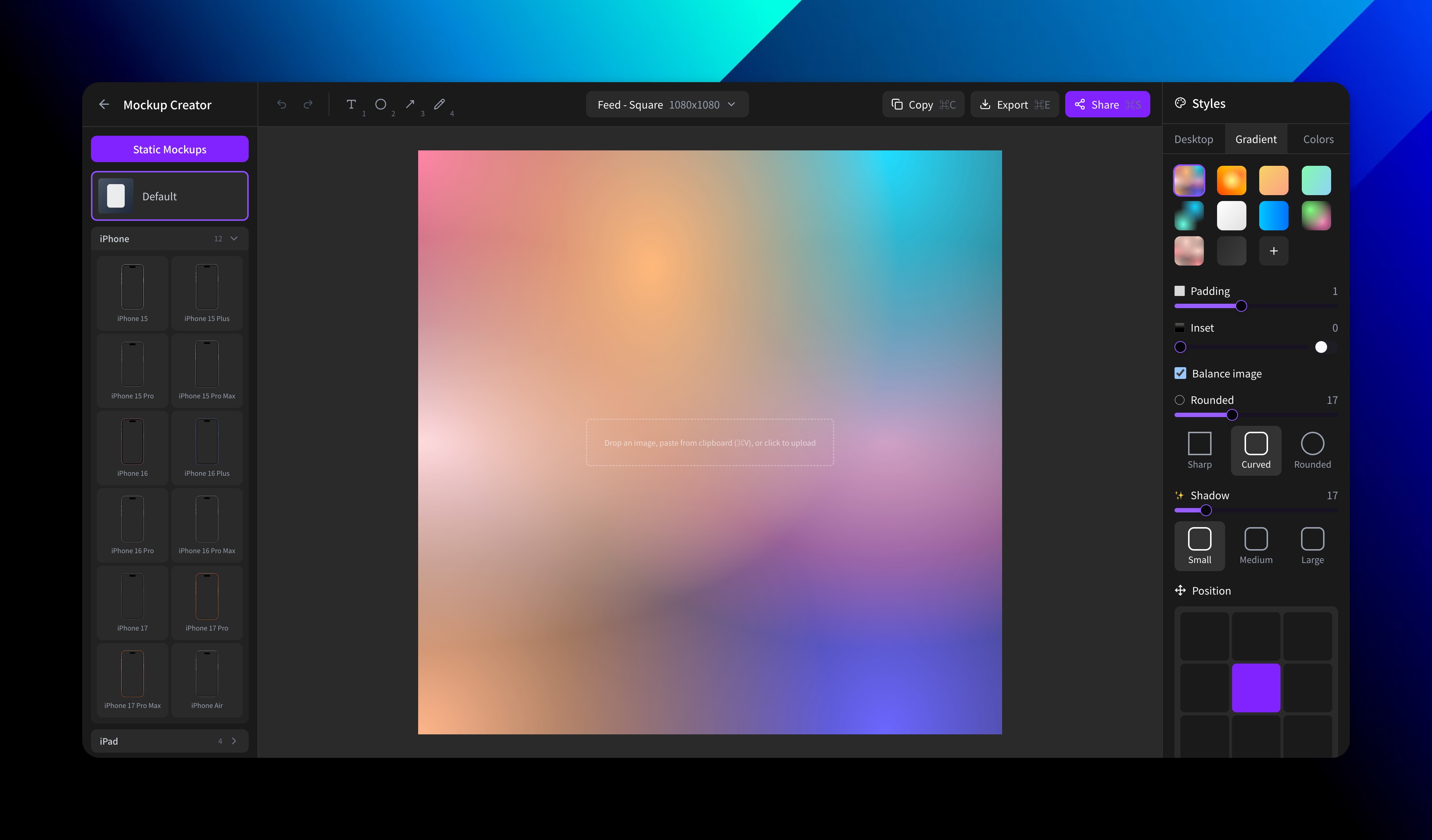Image resolution: width=1432 pixels, height=840 pixels.
Task: Toggle the Balance image checkbox
Action: [1180, 373]
